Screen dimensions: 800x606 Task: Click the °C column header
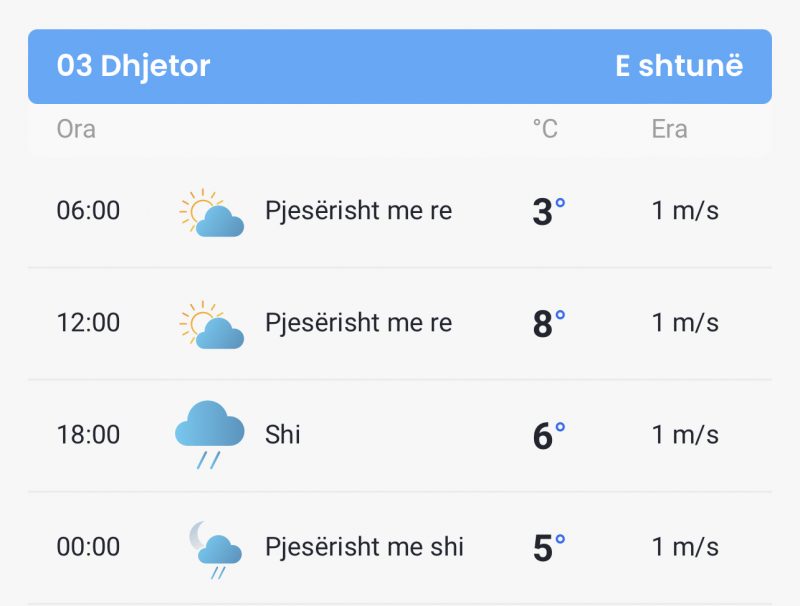[545, 129]
